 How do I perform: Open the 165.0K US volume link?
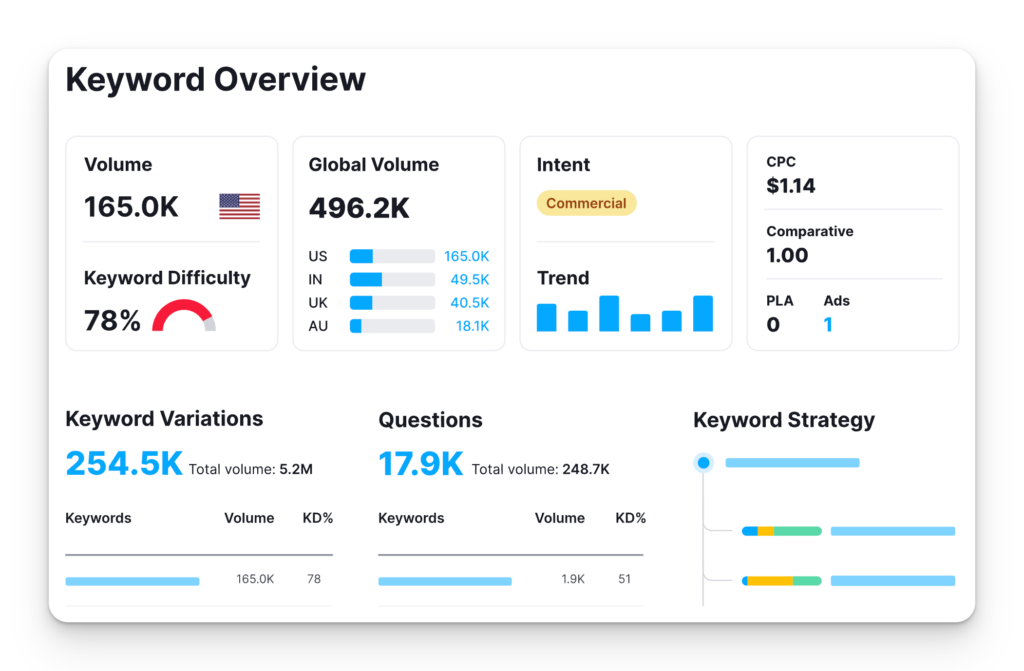pos(466,256)
